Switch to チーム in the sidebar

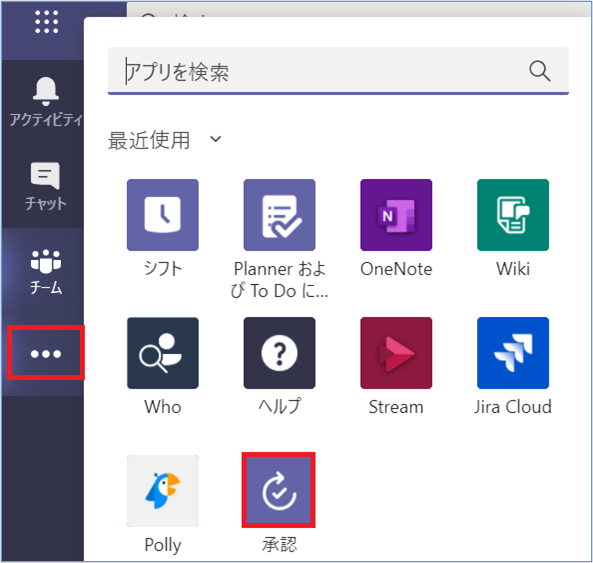[x=46, y=271]
